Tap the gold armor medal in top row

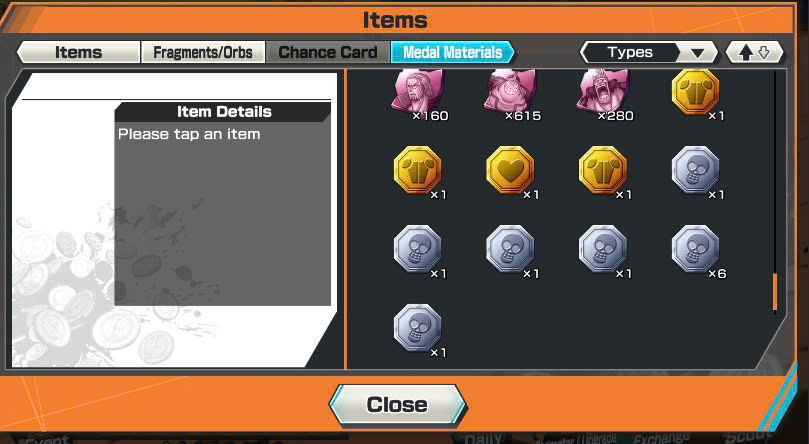coord(695,92)
